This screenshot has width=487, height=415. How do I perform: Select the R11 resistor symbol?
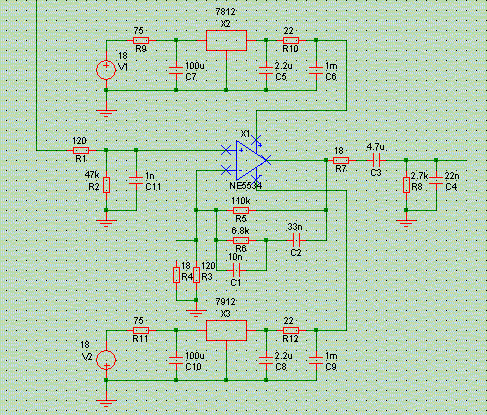pyautogui.click(x=141, y=330)
